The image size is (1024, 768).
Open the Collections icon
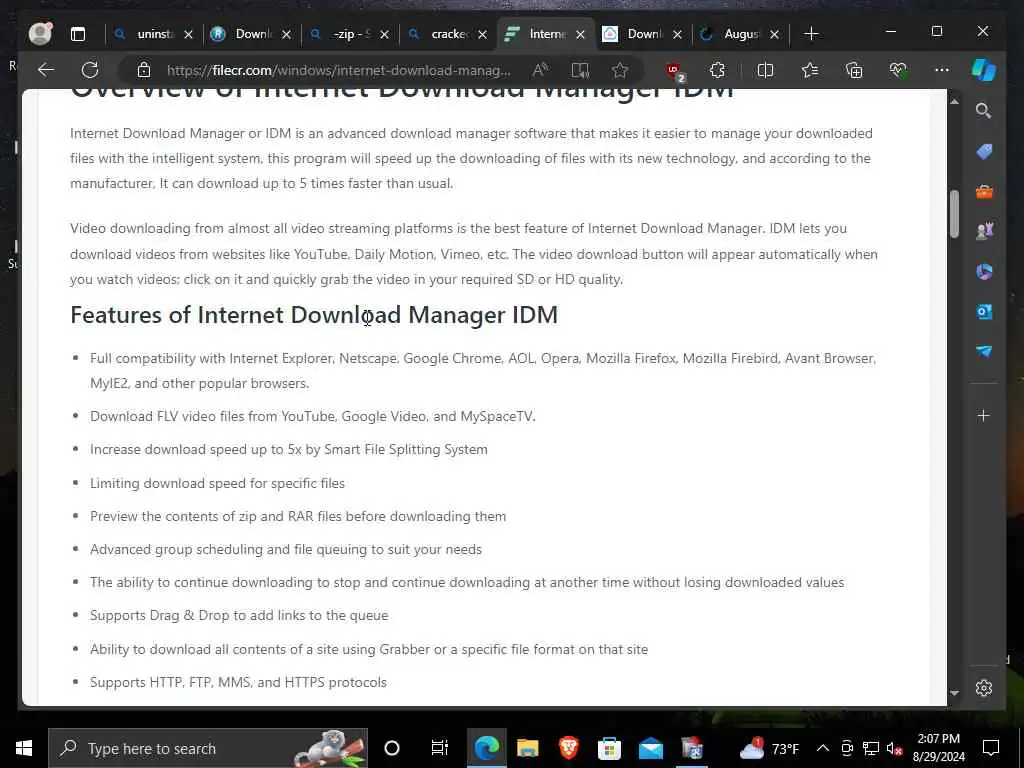(x=854, y=70)
